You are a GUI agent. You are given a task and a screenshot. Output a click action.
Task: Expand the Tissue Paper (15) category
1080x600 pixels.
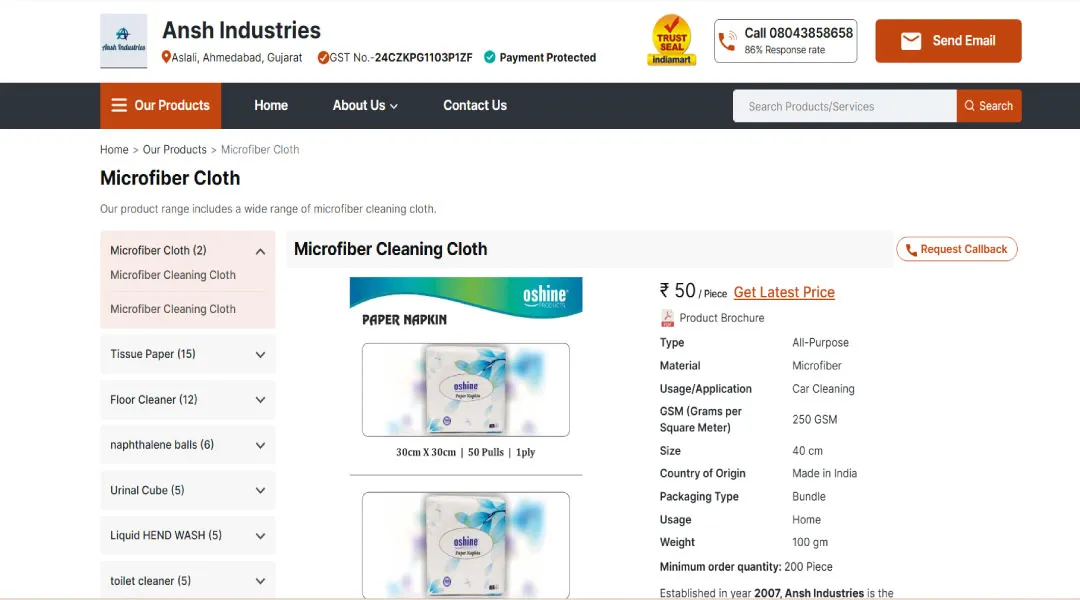pos(260,355)
